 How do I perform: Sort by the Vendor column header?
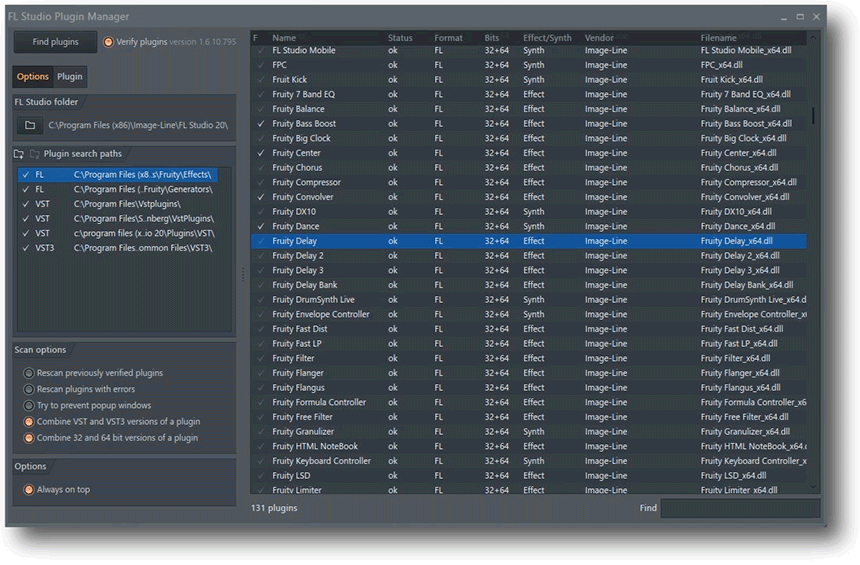tap(599, 38)
